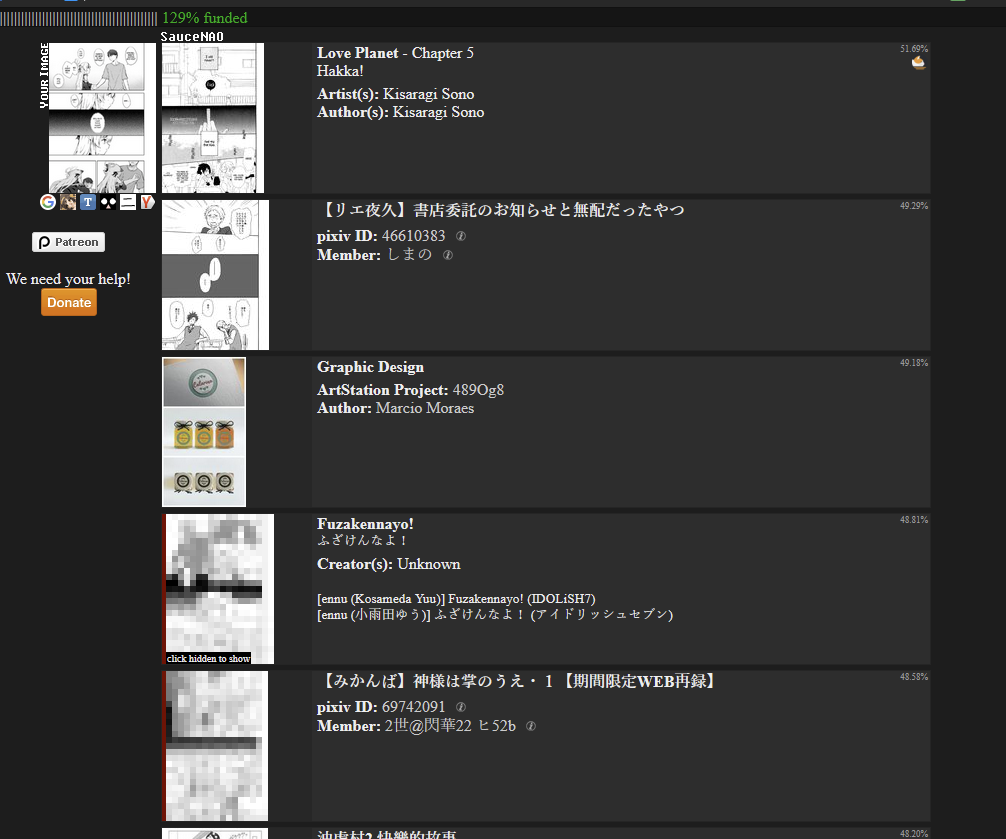Select the 【みかんば】神様は掌のうえ title
Screen dimensions: 1006x839
click(516, 681)
